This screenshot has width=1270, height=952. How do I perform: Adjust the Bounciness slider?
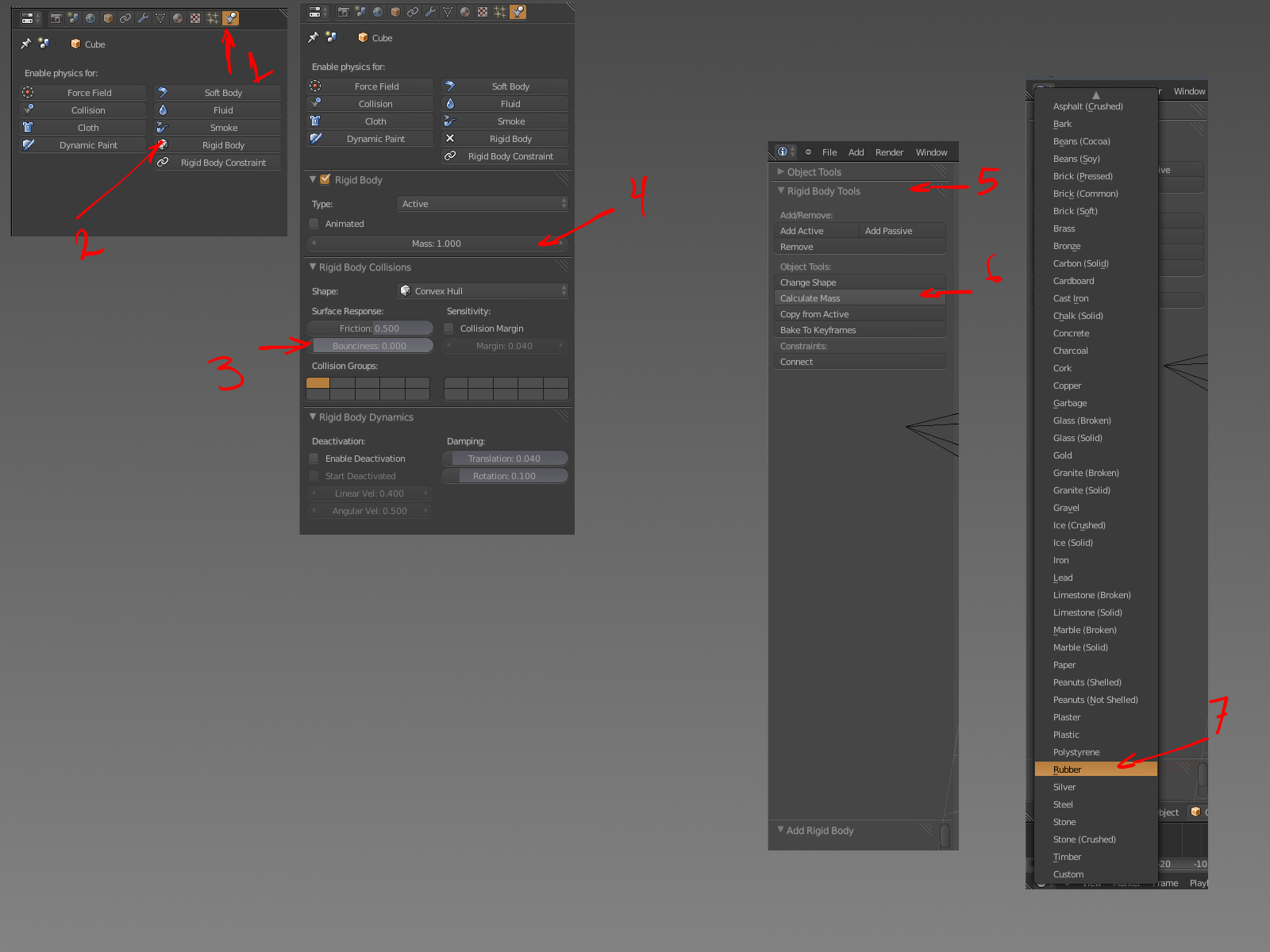pyautogui.click(x=370, y=346)
